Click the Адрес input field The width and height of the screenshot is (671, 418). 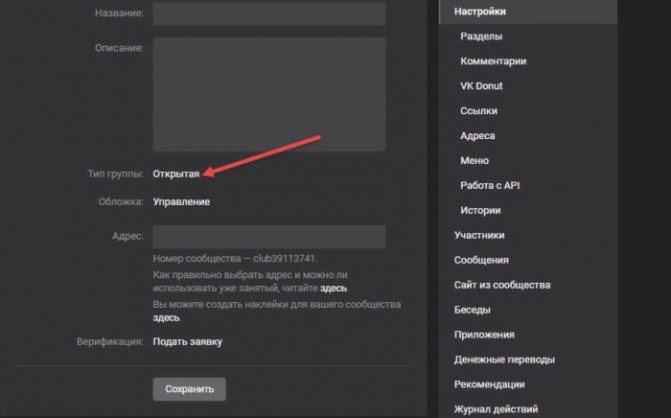click(269, 237)
